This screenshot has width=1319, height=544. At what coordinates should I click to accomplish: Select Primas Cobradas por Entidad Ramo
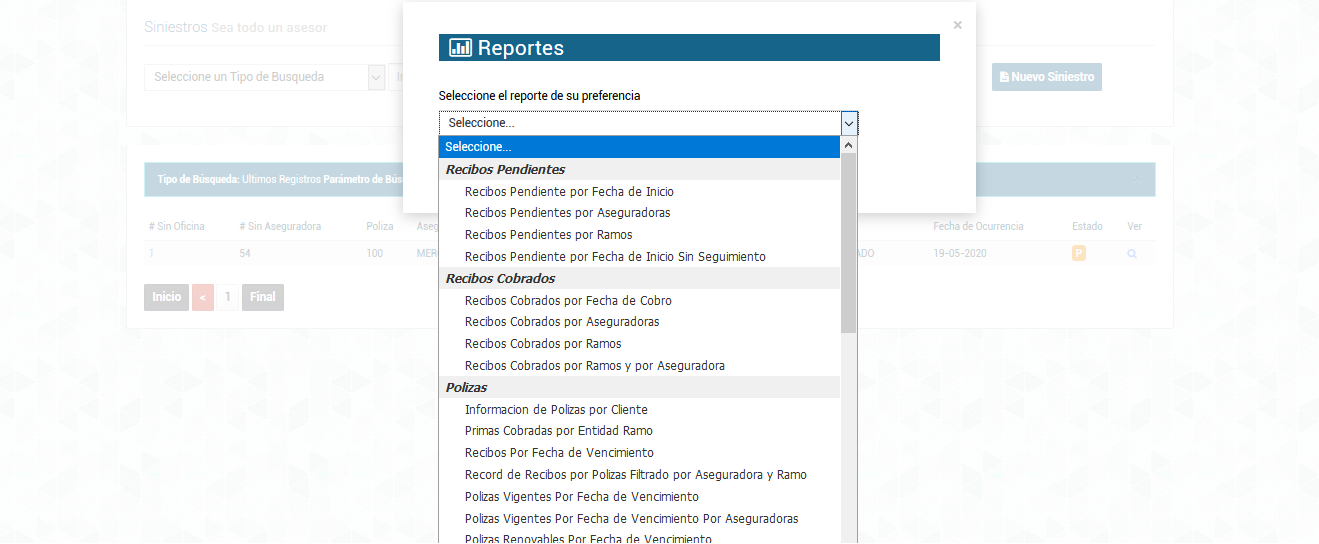tap(558, 431)
